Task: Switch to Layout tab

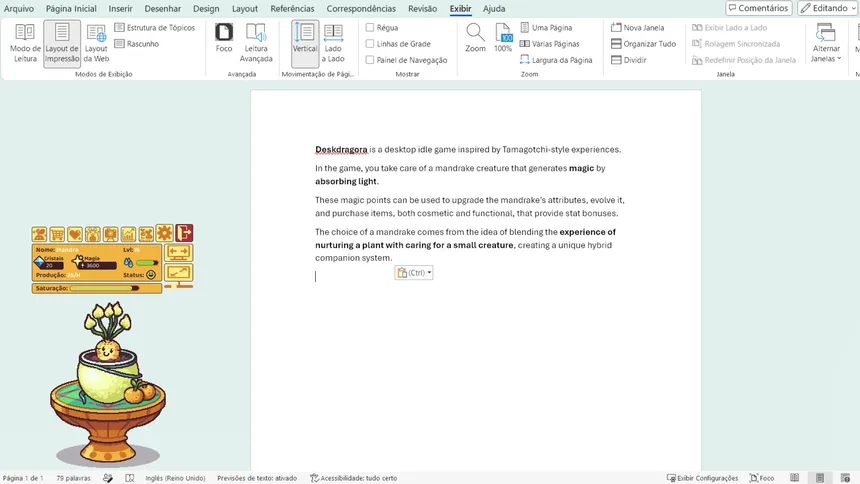Action: click(x=245, y=9)
